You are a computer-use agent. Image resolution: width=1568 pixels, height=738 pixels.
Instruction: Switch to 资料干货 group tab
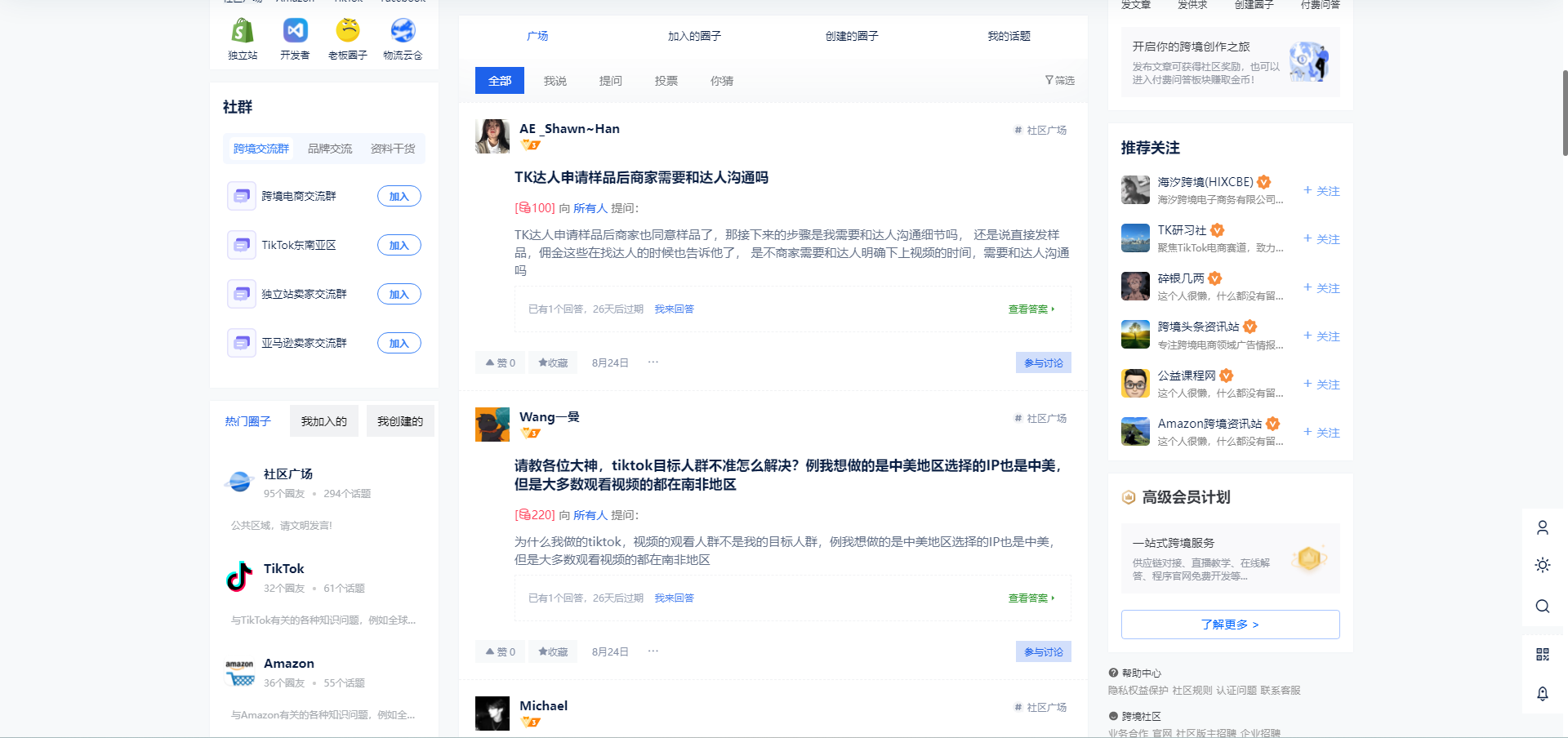coord(393,149)
